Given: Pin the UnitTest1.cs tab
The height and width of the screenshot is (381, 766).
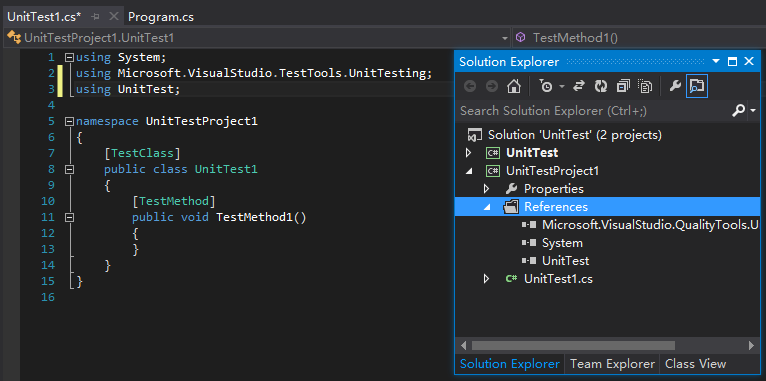Looking at the screenshot, I should pyautogui.click(x=96, y=17).
